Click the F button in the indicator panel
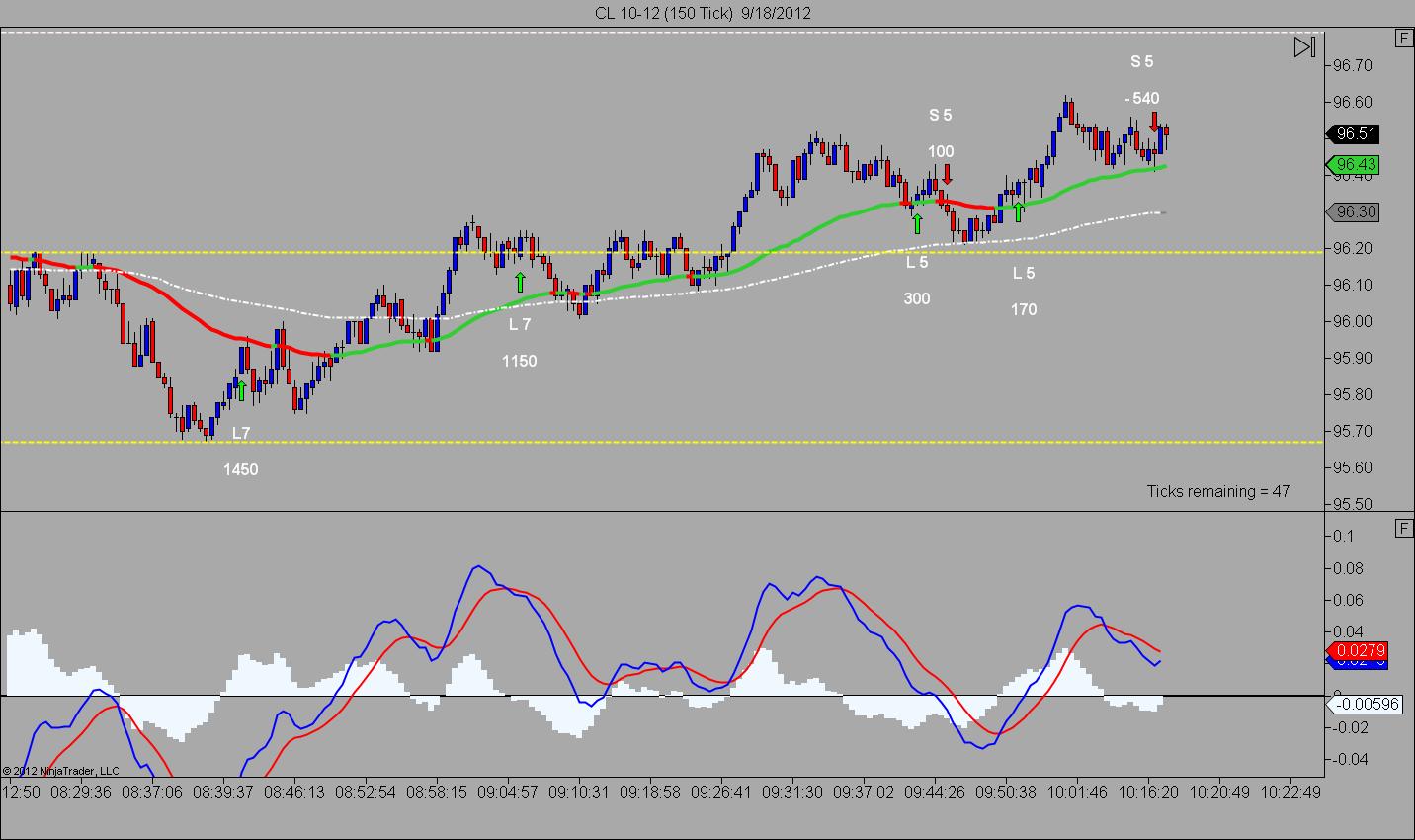The width and height of the screenshot is (1415, 840). (1403, 529)
